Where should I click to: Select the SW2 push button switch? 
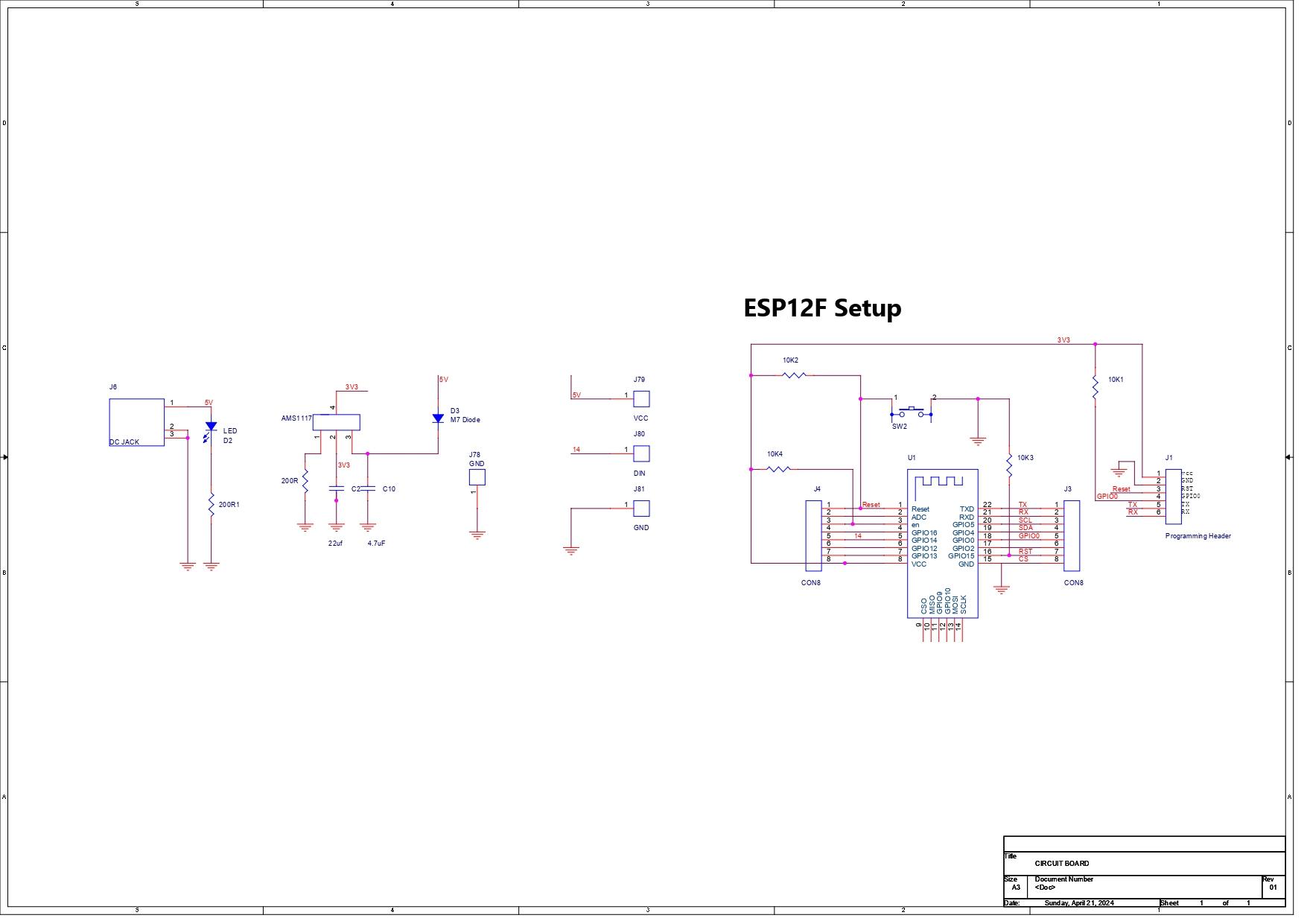coord(912,412)
